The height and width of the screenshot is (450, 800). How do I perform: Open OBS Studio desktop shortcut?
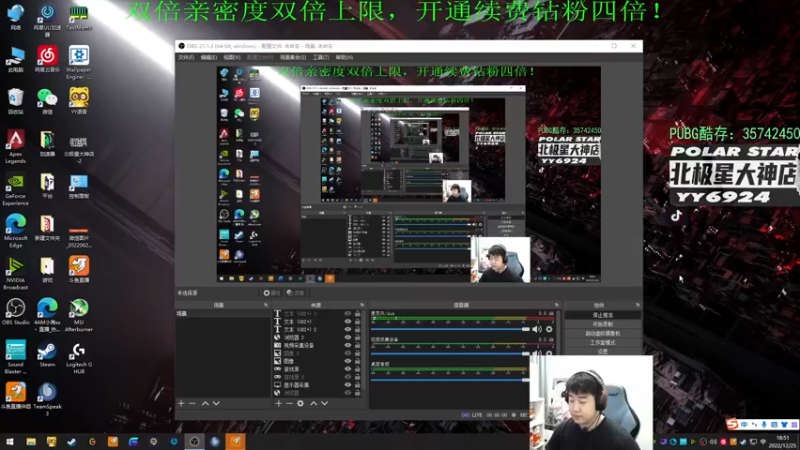point(15,312)
